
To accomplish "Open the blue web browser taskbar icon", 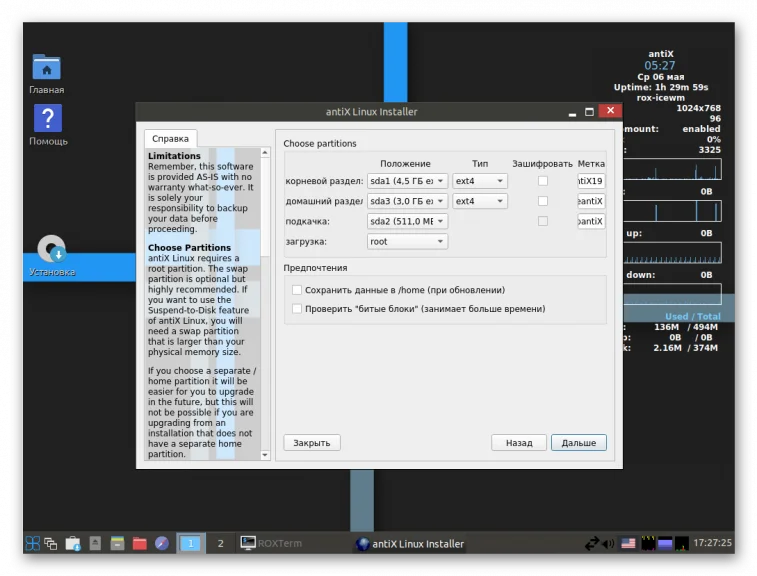I will [161, 544].
